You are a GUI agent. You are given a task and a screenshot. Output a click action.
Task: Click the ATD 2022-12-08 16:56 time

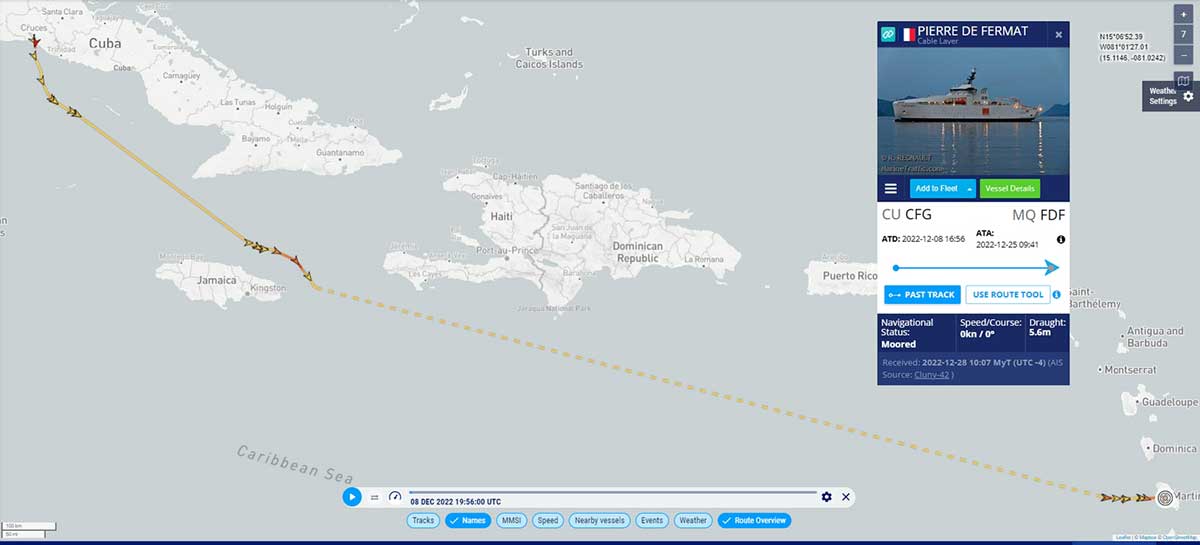click(932, 239)
